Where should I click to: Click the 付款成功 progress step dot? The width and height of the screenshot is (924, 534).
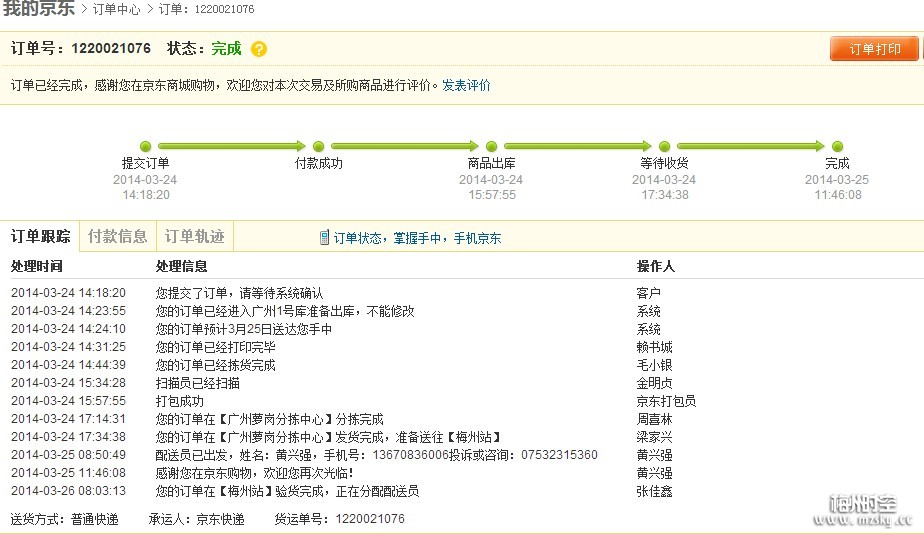[318, 147]
